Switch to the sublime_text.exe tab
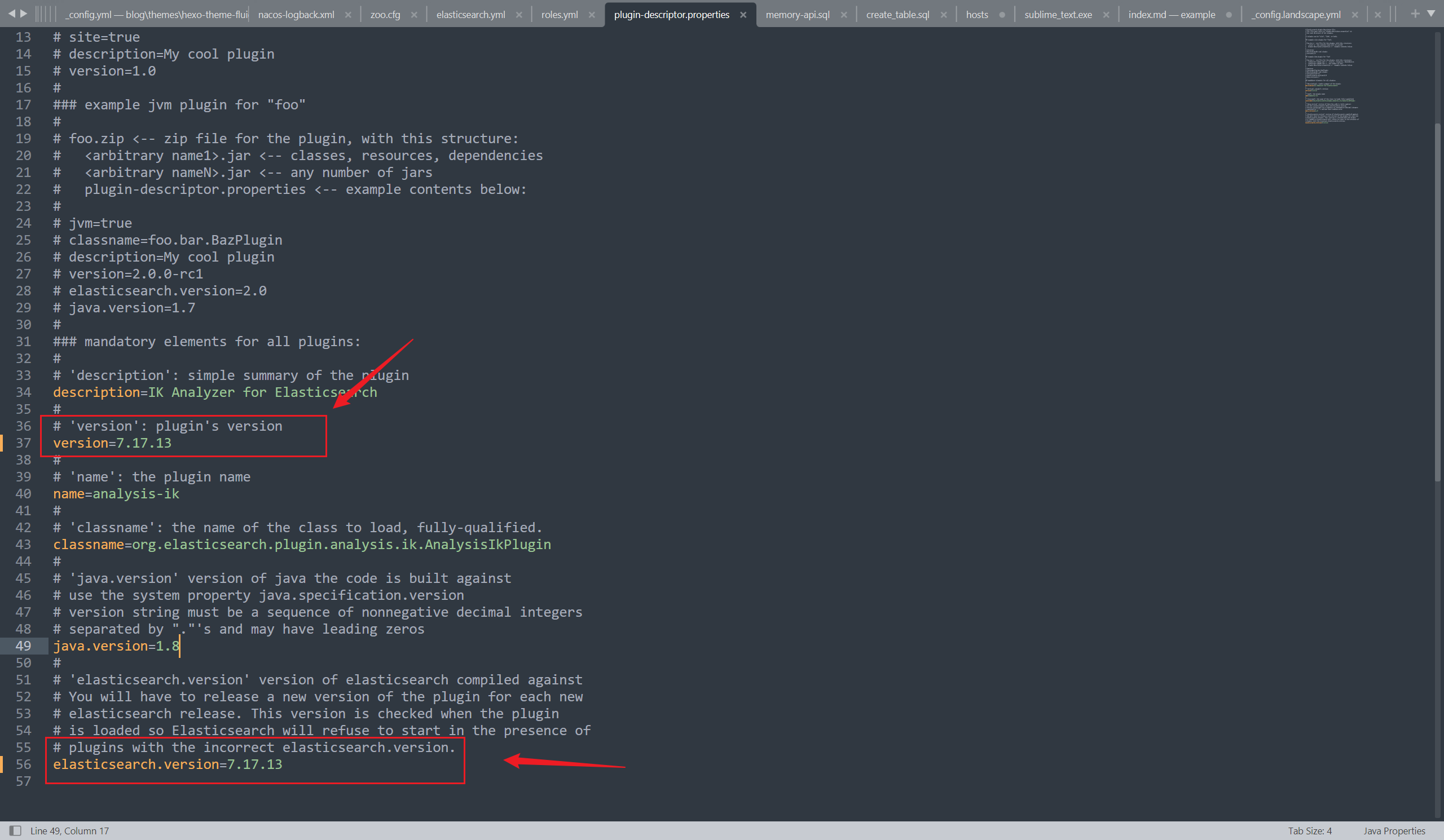The image size is (1444, 840). (x=1058, y=14)
